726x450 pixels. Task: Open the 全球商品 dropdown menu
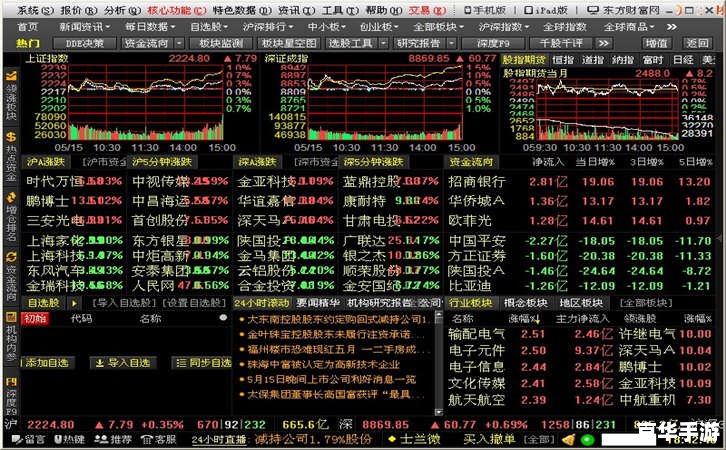(629, 27)
